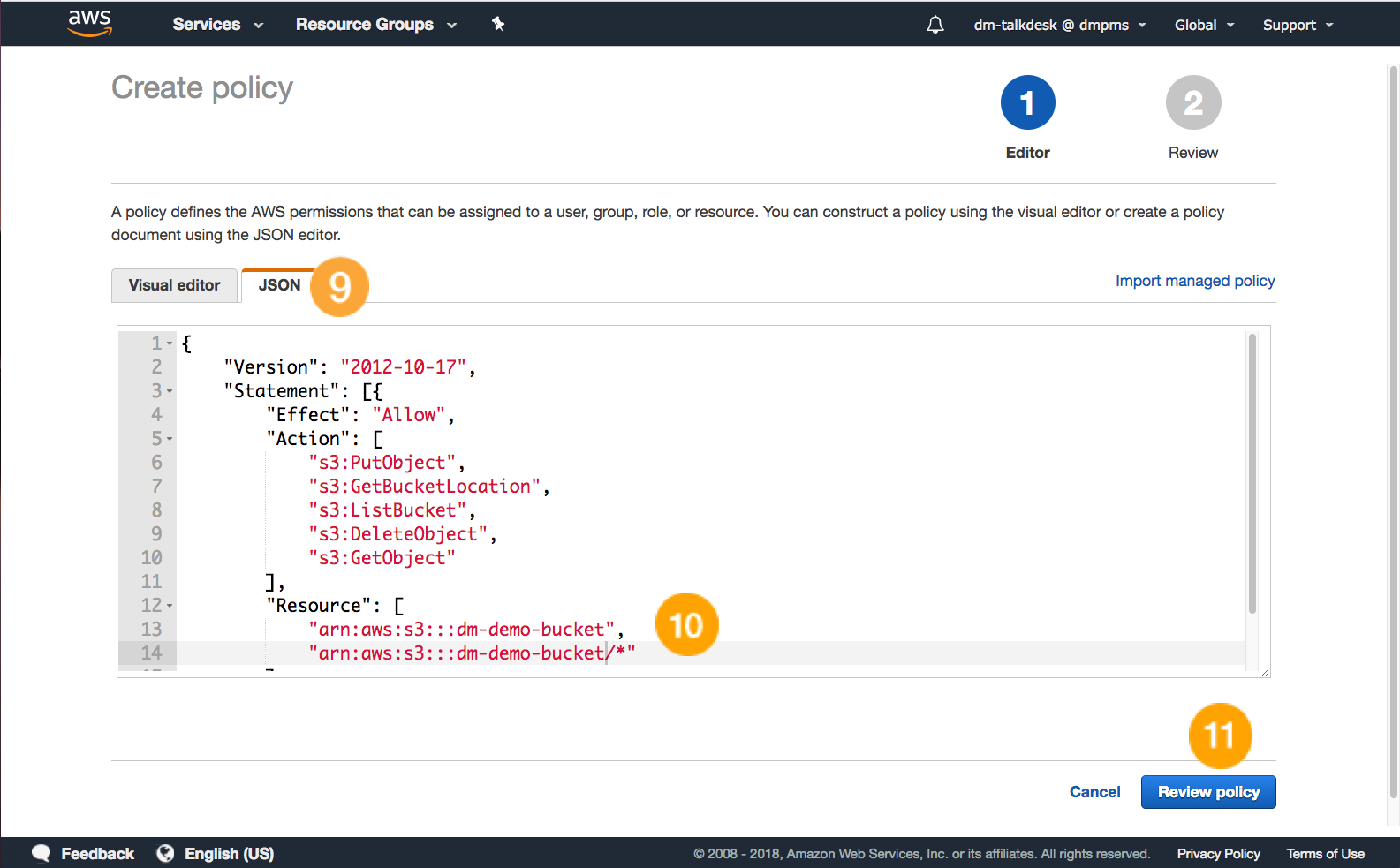
Task: Open the dm-talkdesk @ dmpms account menu
Action: pyautogui.click(x=1060, y=25)
